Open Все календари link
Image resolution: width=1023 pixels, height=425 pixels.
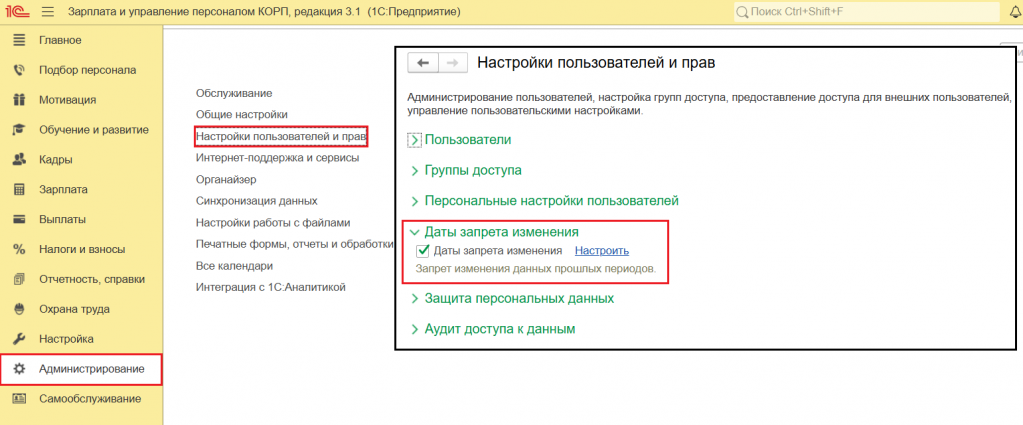[x=234, y=266]
